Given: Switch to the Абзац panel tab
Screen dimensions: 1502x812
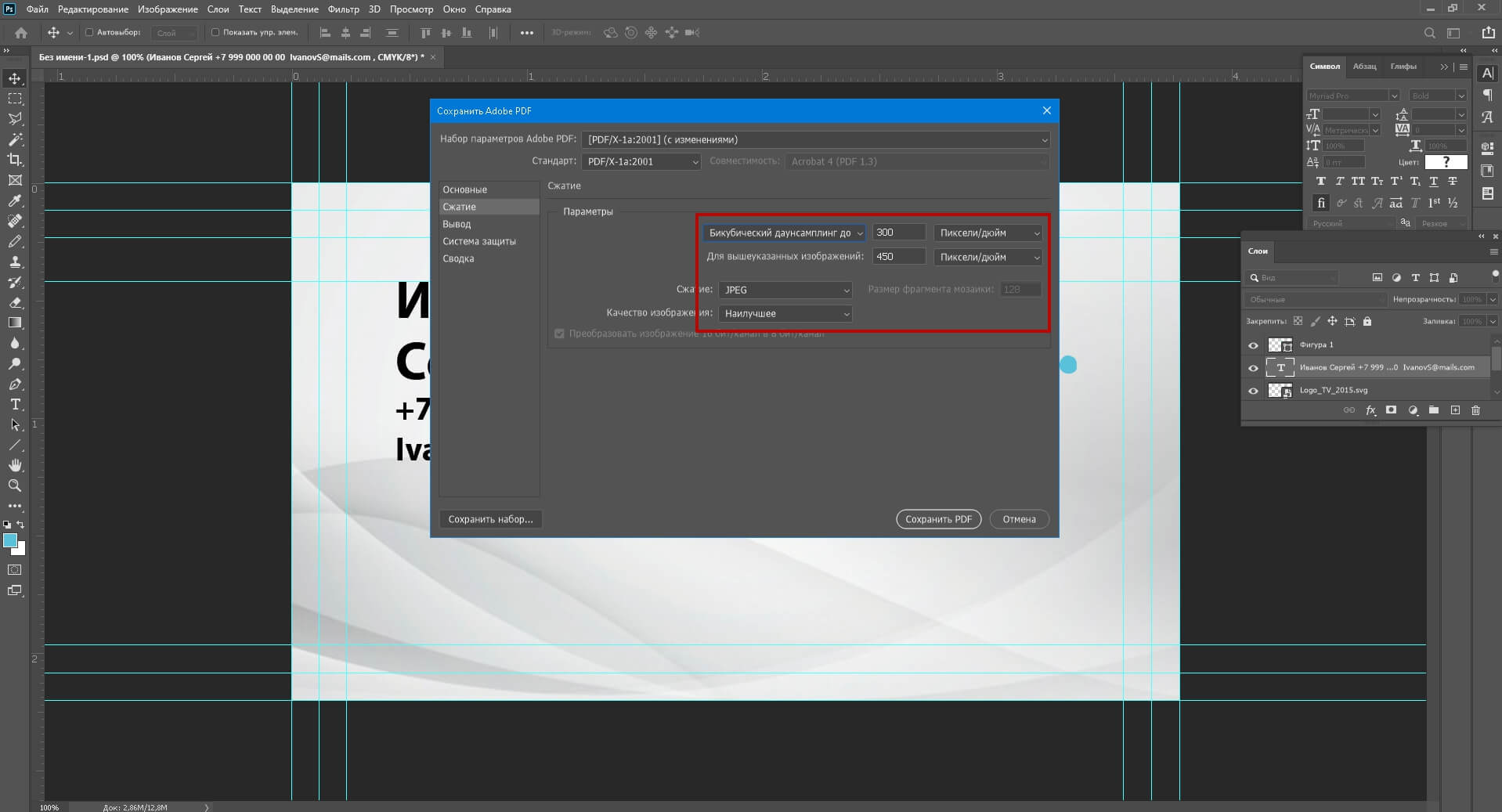Looking at the screenshot, I should click(x=1364, y=67).
